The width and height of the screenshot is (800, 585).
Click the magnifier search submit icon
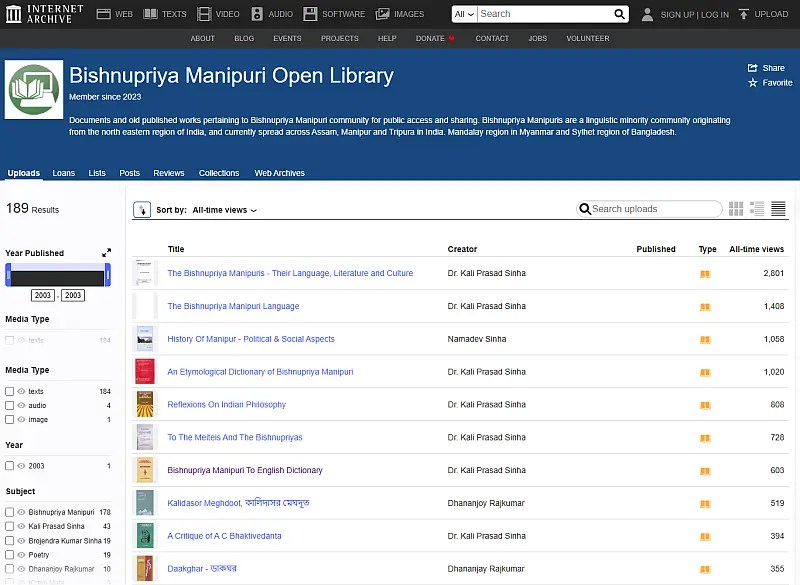pyautogui.click(x=619, y=14)
